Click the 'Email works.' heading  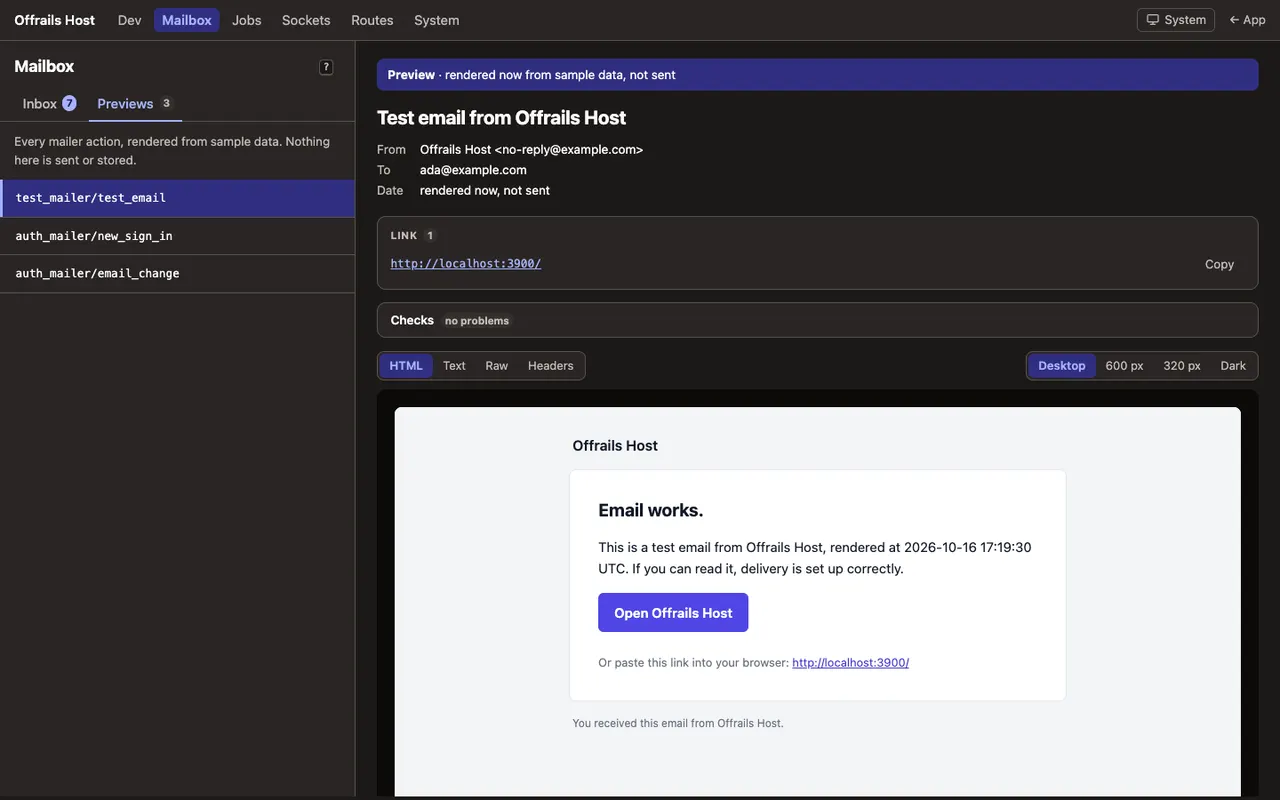click(650, 510)
